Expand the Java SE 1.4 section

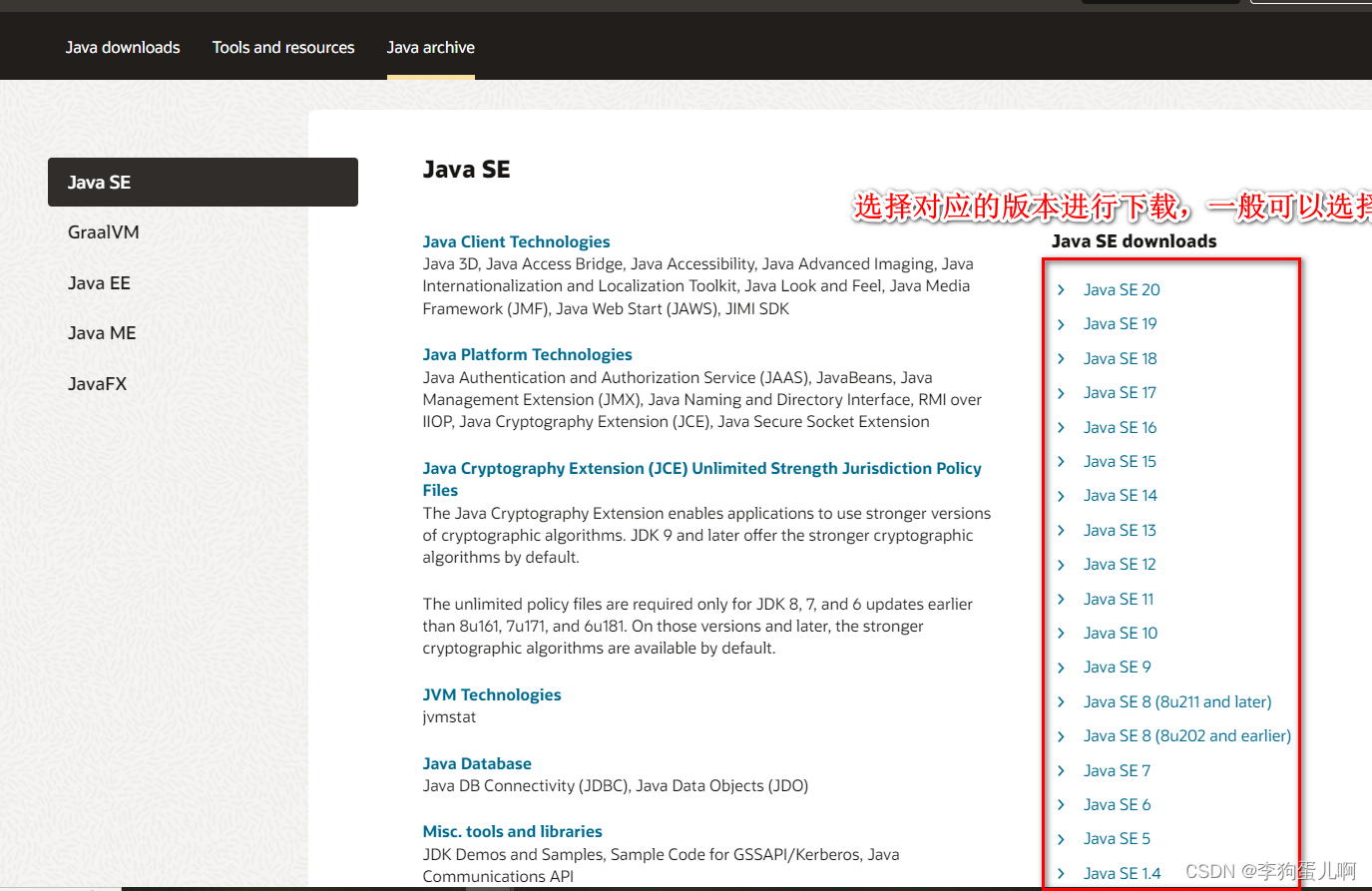click(1122, 872)
